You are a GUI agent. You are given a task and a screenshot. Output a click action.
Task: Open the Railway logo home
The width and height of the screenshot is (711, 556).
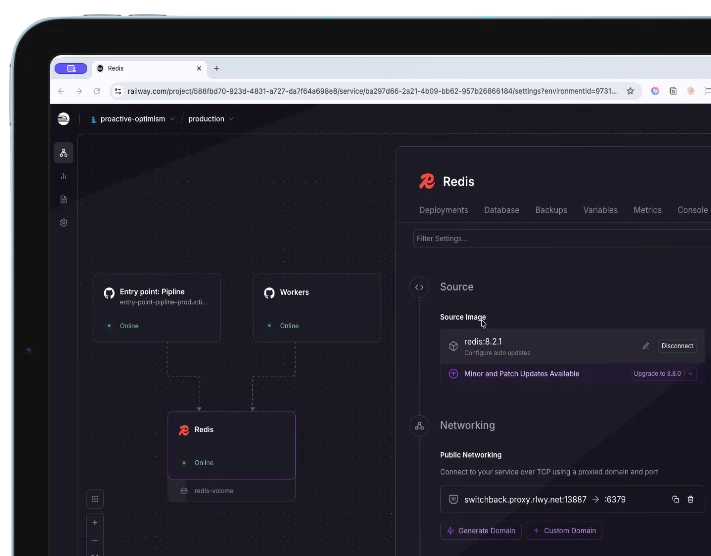coord(63,119)
